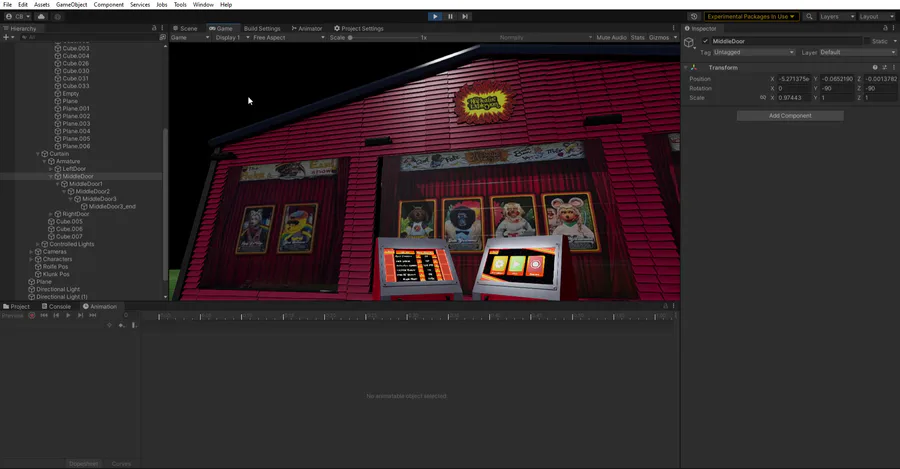Toggle the Inspector lock icon
This screenshot has width=900, height=469.
[885, 28]
